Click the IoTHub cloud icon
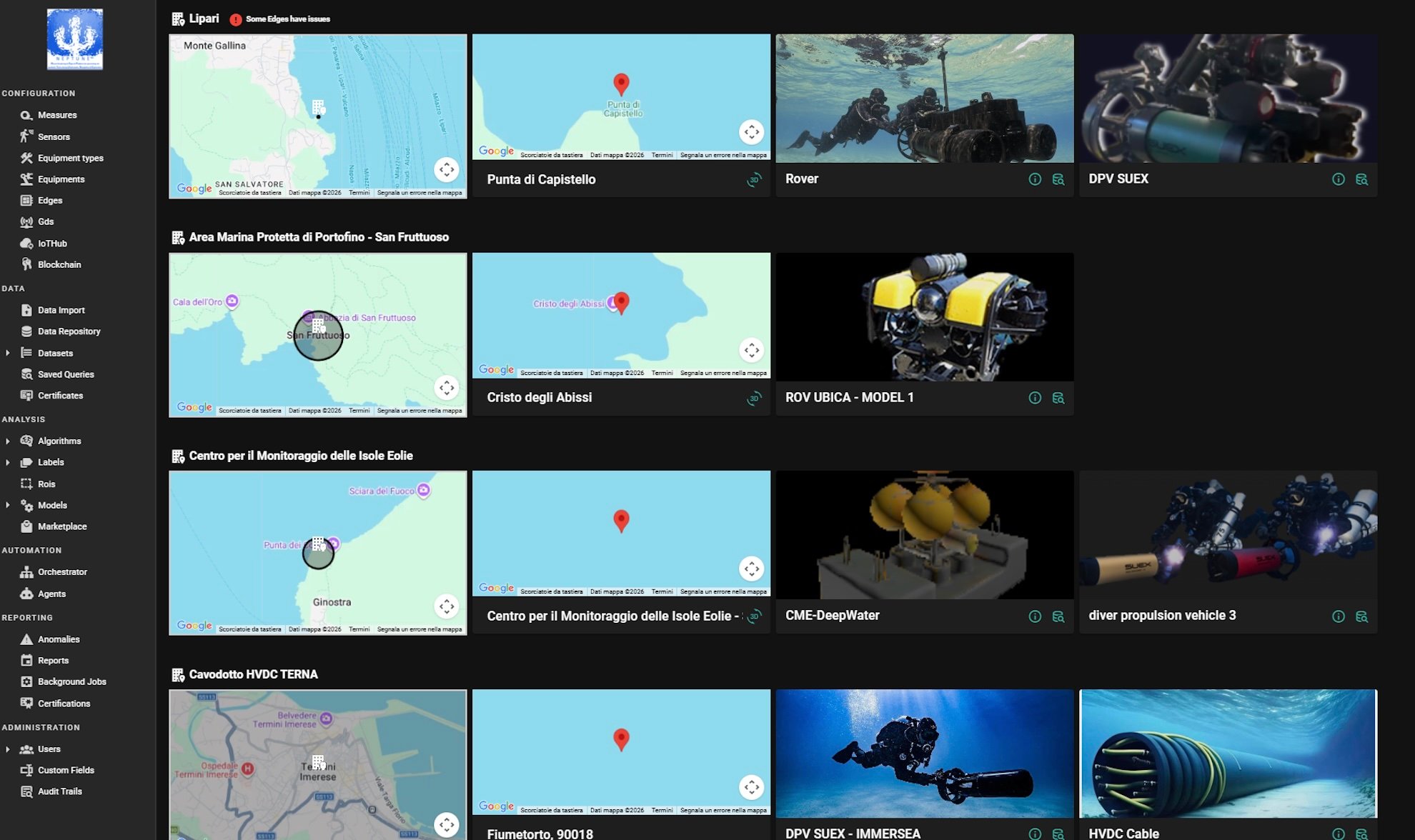This screenshot has height=840, width=1415. (26, 244)
